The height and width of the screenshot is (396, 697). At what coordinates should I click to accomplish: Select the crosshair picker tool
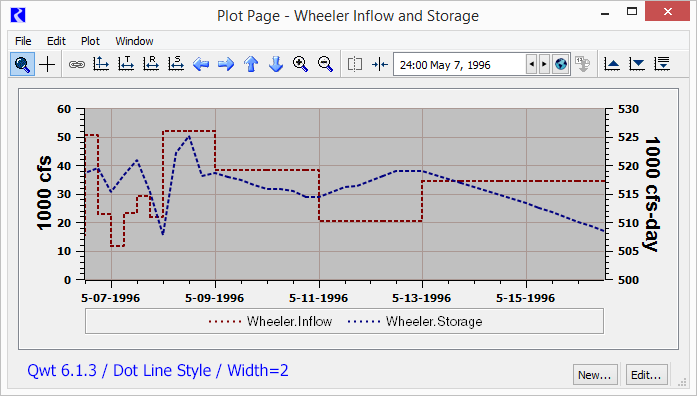[47, 64]
